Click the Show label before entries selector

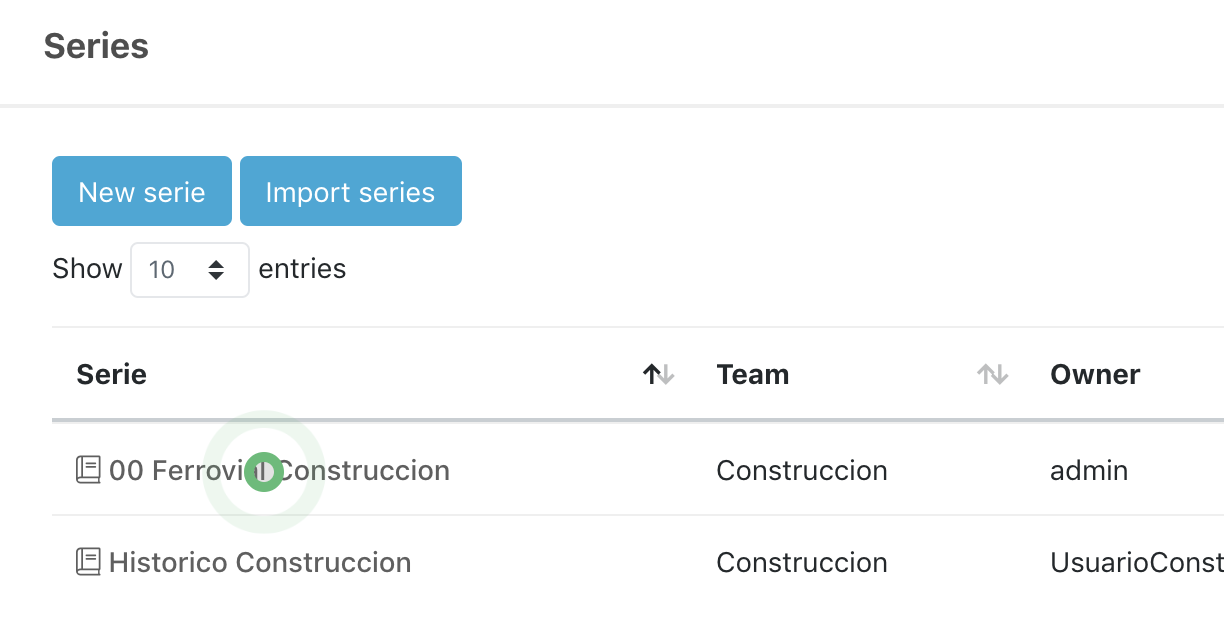87,269
